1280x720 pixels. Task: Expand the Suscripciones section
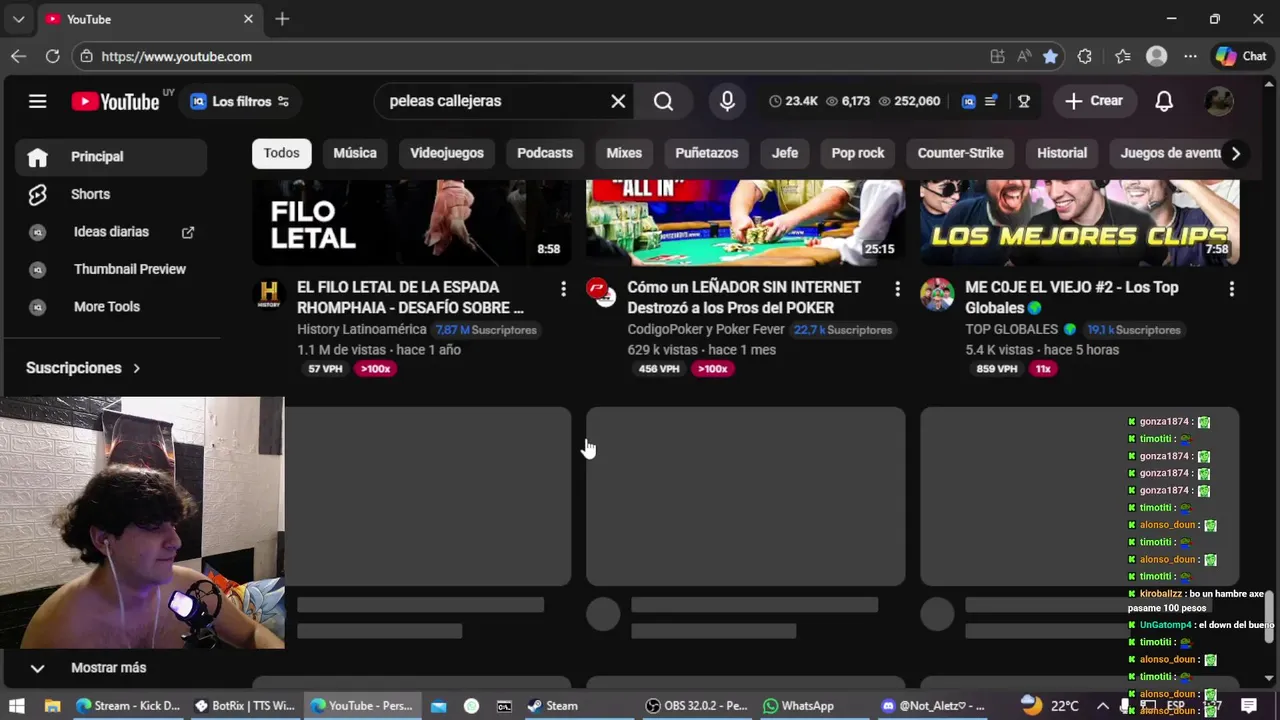pyautogui.click(x=84, y=368)
